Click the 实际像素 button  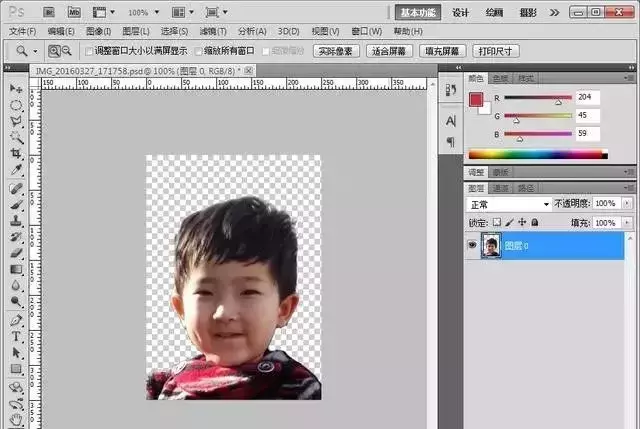(336, 51)
